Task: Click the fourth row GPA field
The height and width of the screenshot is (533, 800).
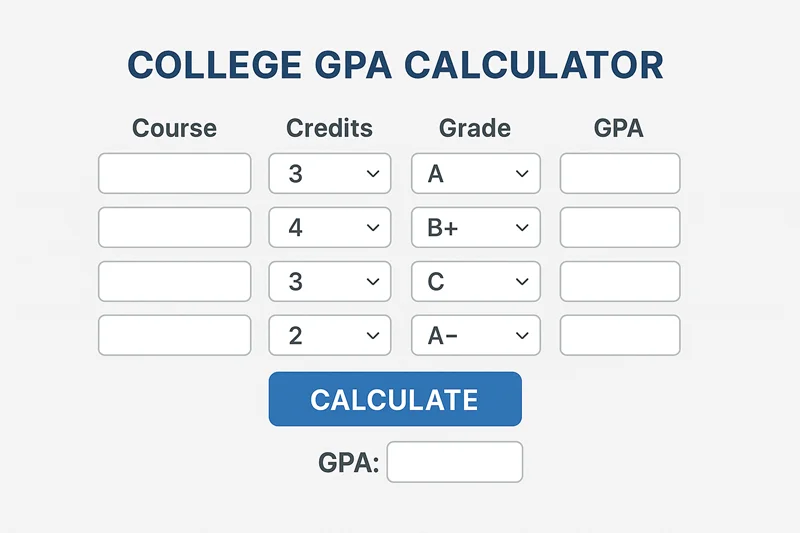Action: [620, 335]
